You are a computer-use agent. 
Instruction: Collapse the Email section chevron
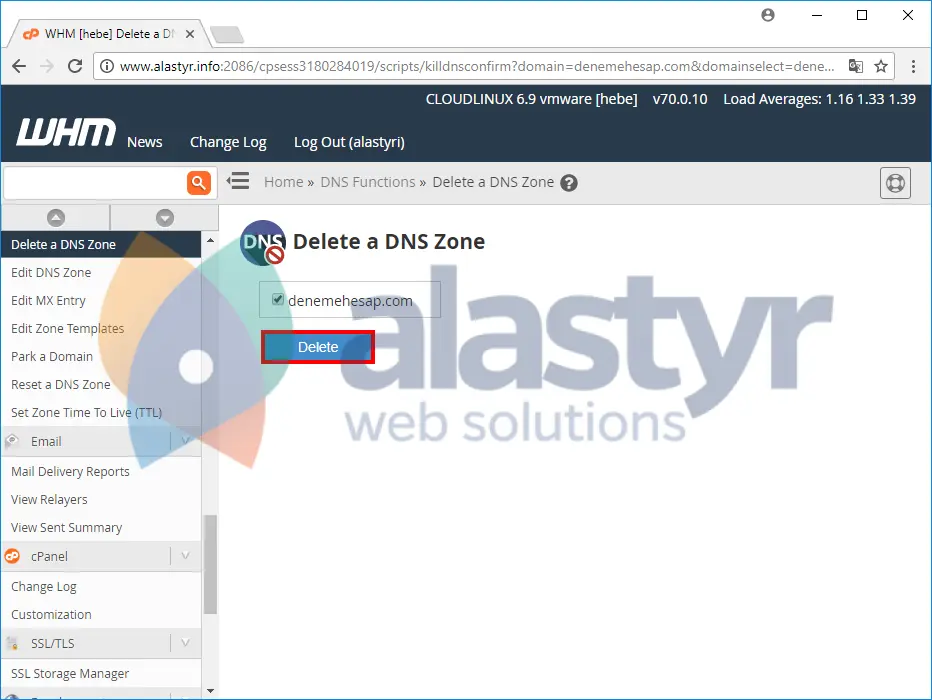185,441
